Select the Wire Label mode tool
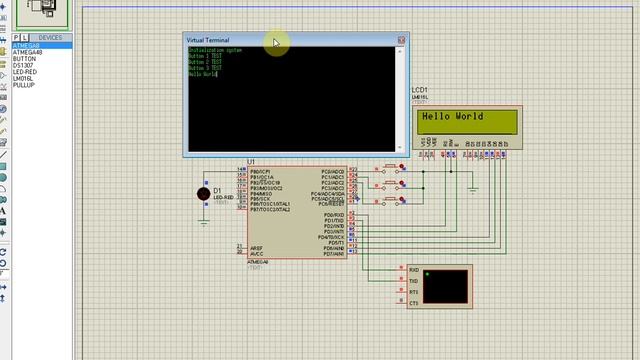The width and height of the screenshot is (640, 360). 2,18
